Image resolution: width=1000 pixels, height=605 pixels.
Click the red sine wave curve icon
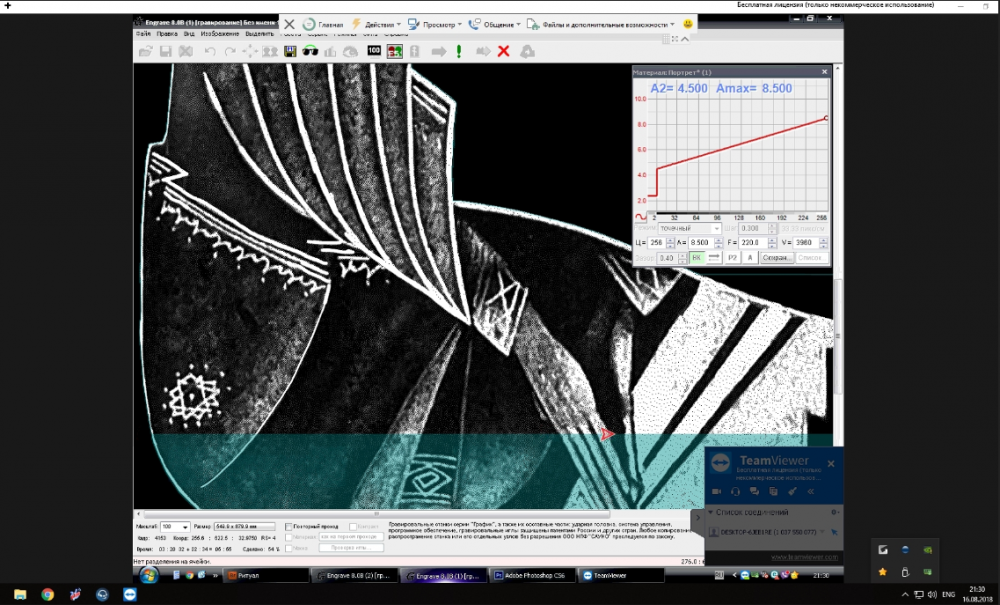[x=642, y=217]
